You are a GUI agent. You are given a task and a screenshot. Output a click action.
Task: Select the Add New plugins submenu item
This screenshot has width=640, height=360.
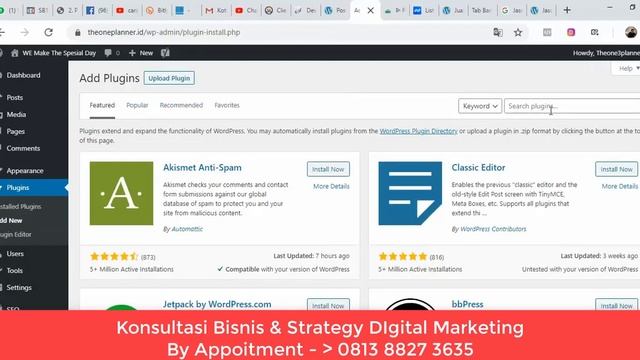pyautogui.click(x=11, y=220)
